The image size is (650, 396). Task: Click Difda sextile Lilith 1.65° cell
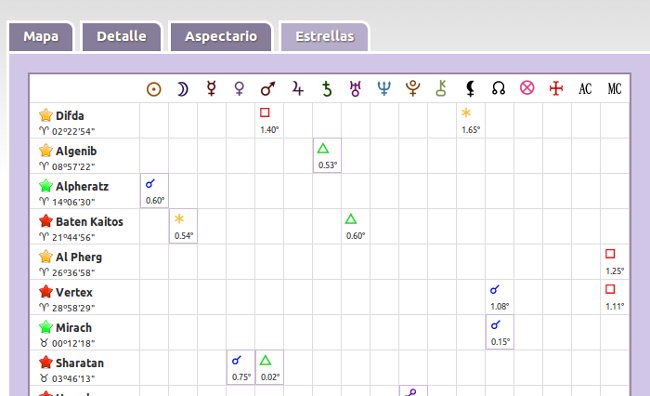[471, 121]
